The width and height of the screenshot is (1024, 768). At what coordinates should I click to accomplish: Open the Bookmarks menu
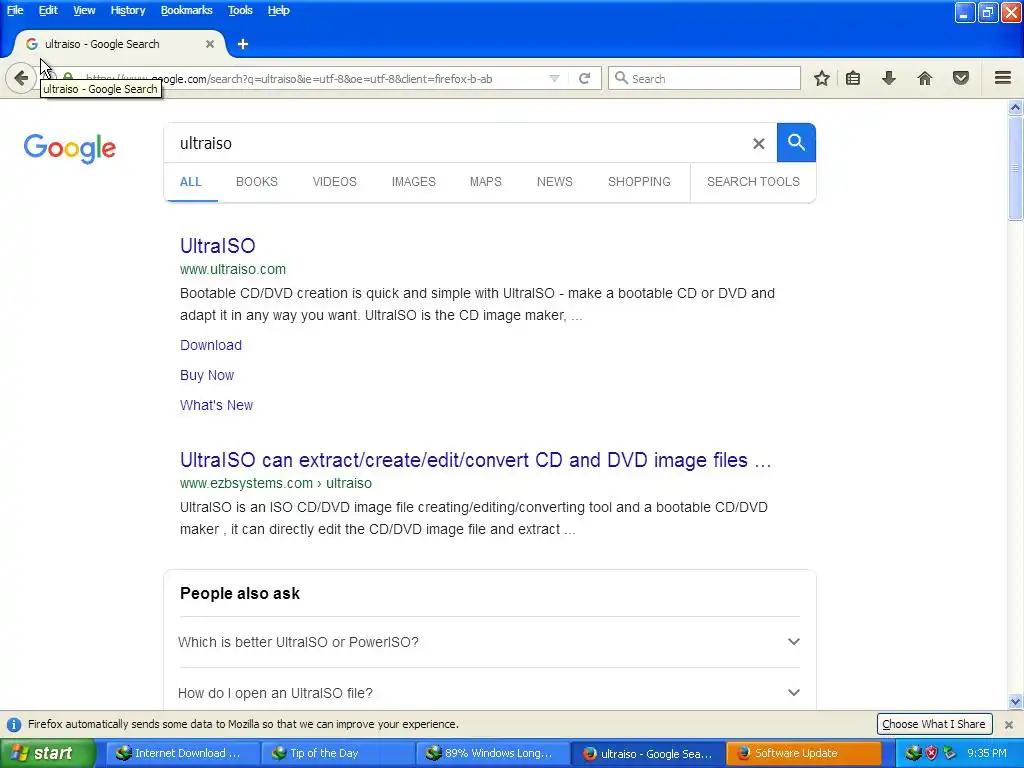[186, 10]
